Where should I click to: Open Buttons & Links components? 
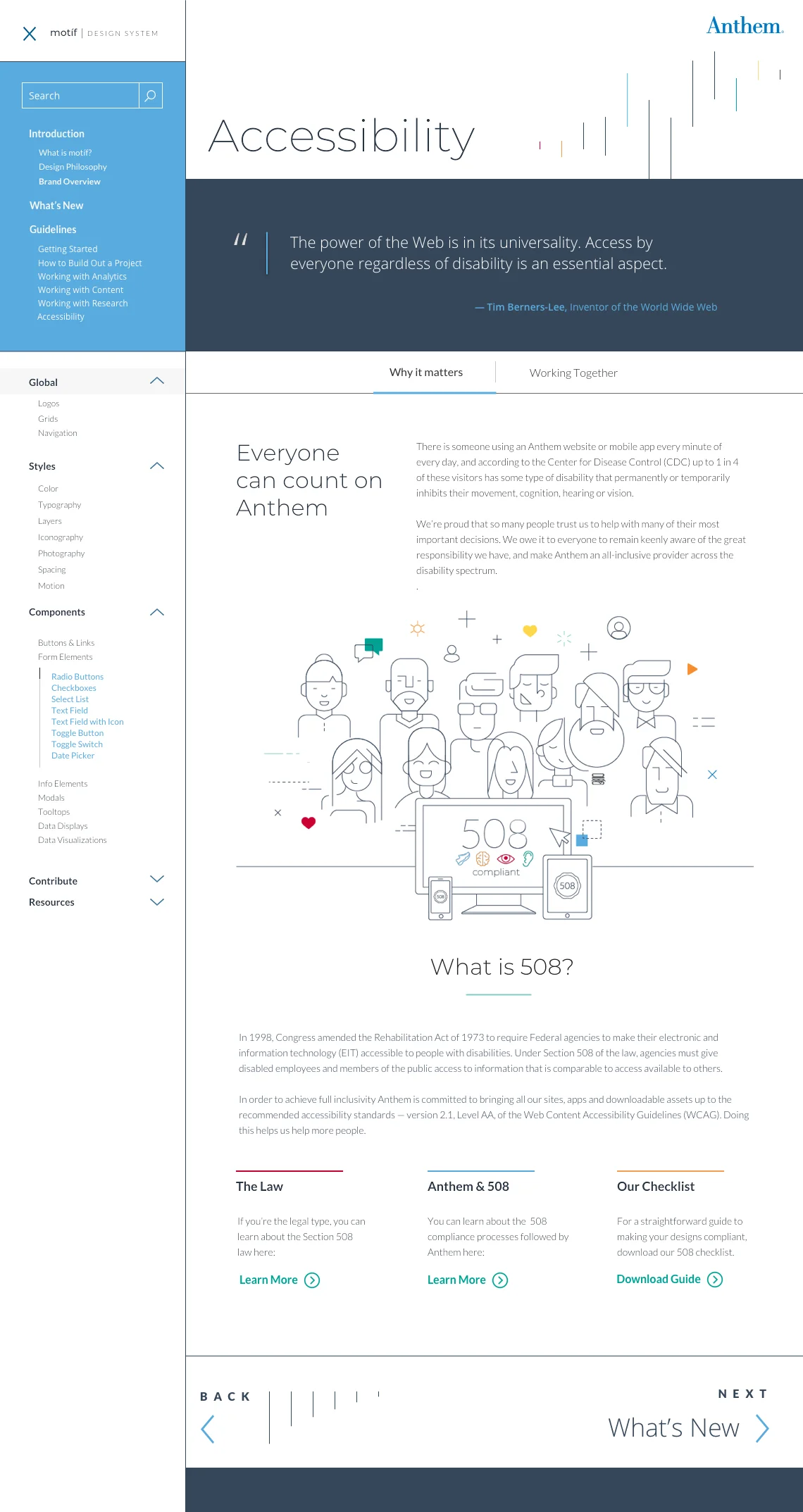(x=66, y=643)
